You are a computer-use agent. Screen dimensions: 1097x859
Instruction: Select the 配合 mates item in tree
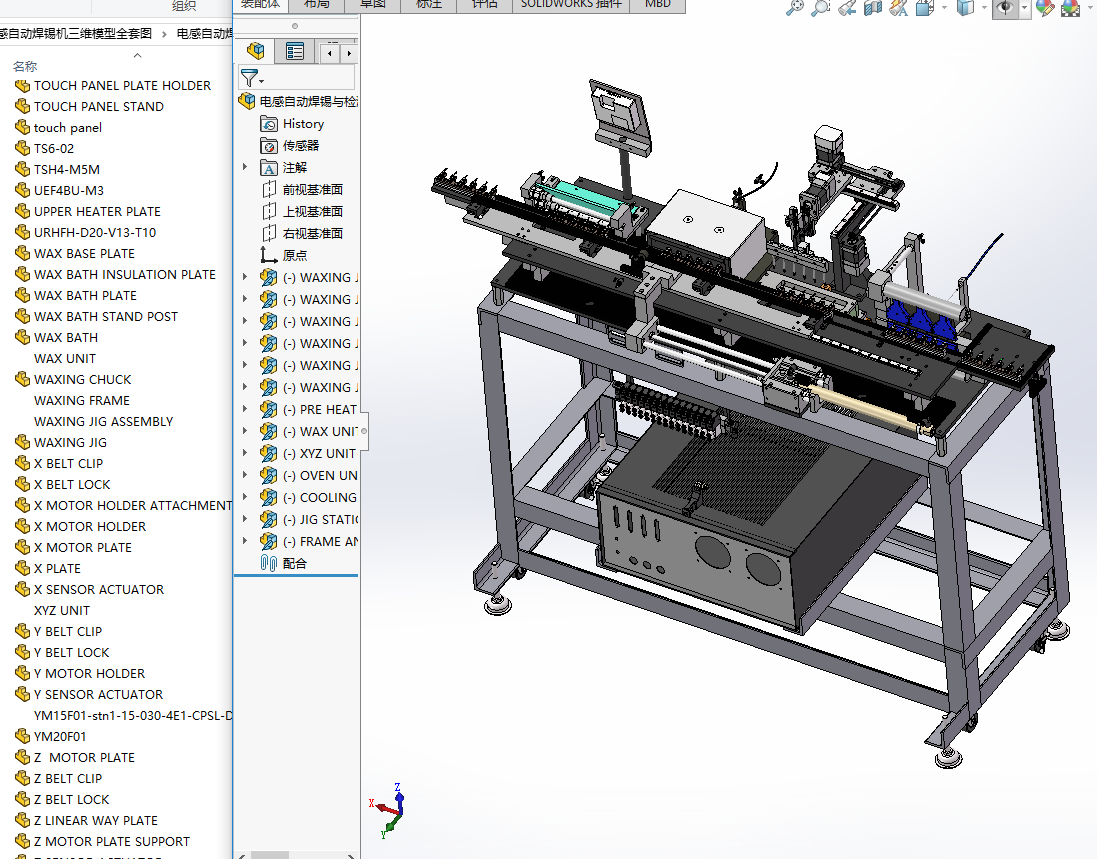point(294,563)
